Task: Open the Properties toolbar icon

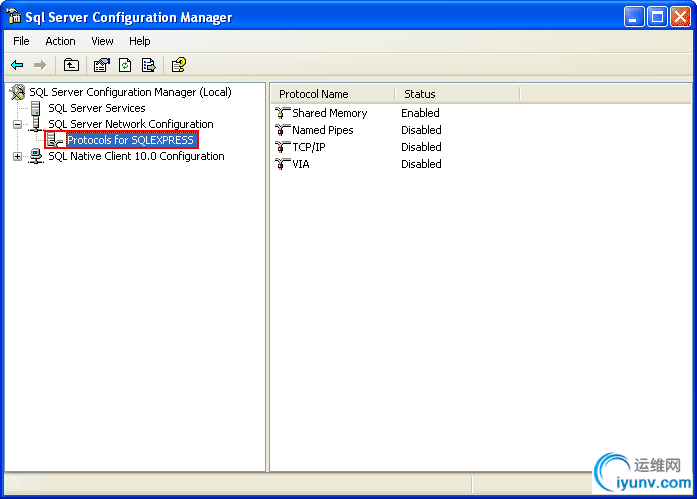Action: [x=101, y=65]
